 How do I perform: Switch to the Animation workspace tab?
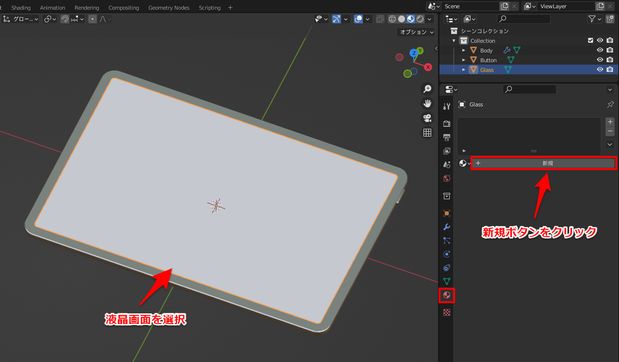click(53, 8)
